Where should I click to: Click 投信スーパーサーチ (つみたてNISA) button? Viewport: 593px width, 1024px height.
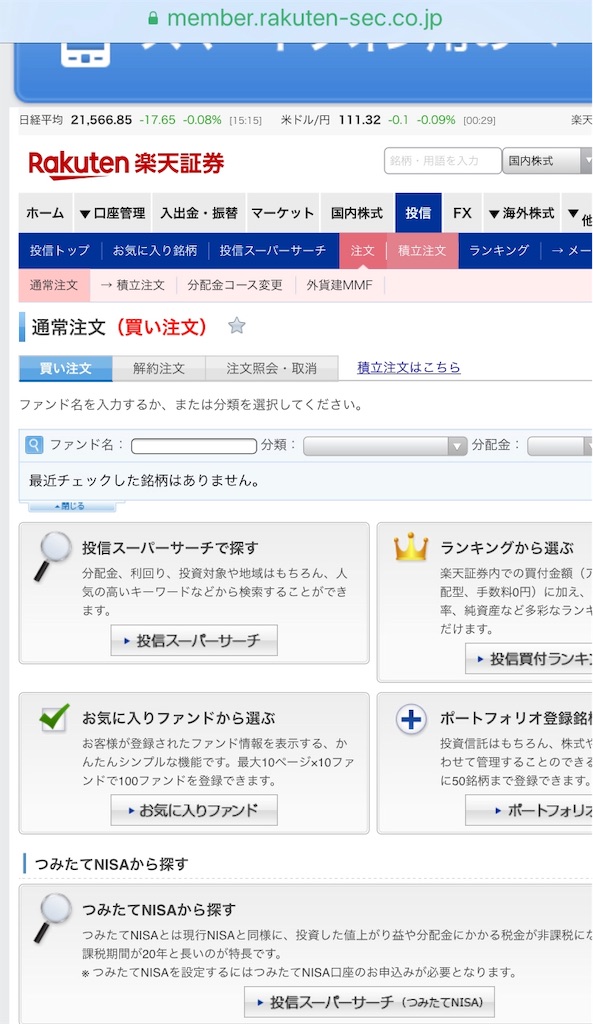[x=370, y=1002]
